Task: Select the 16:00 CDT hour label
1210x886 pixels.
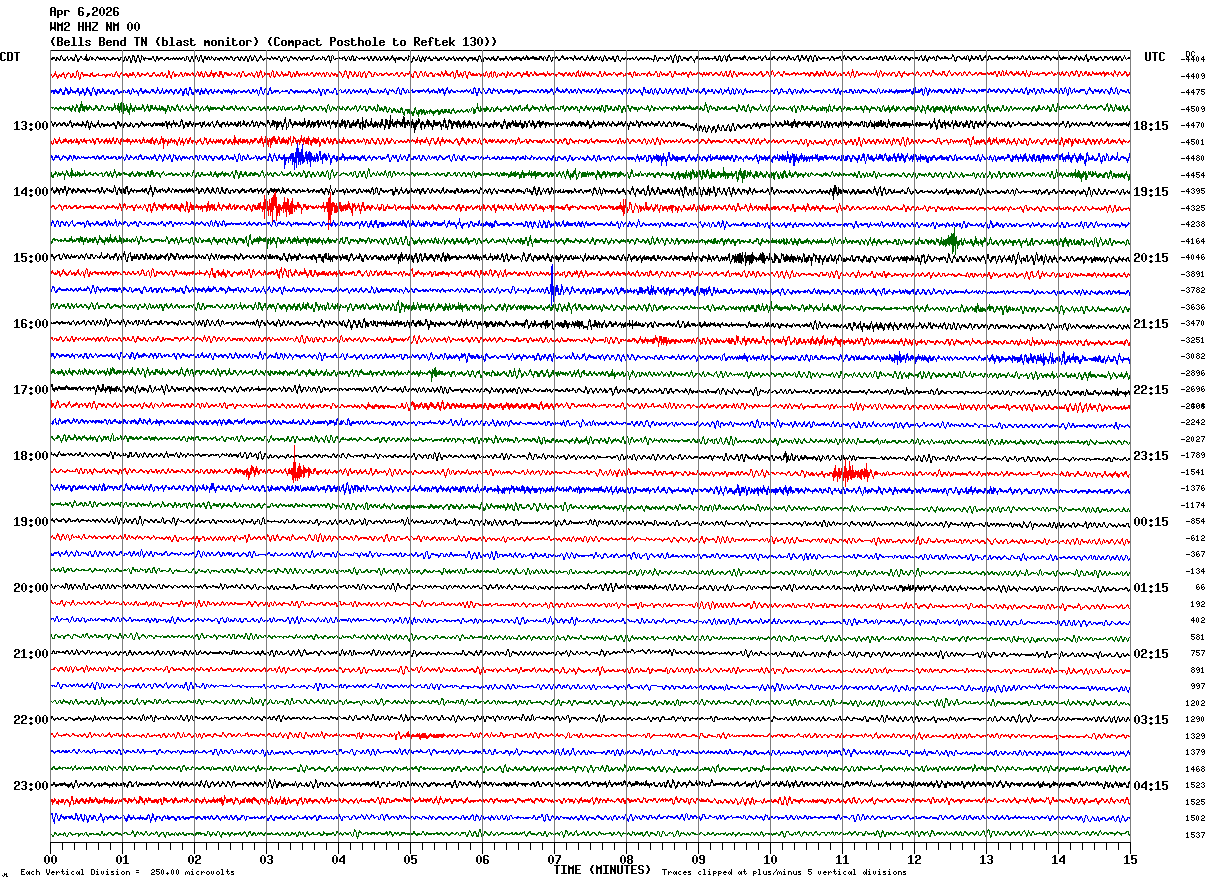Action: point(31,324)
